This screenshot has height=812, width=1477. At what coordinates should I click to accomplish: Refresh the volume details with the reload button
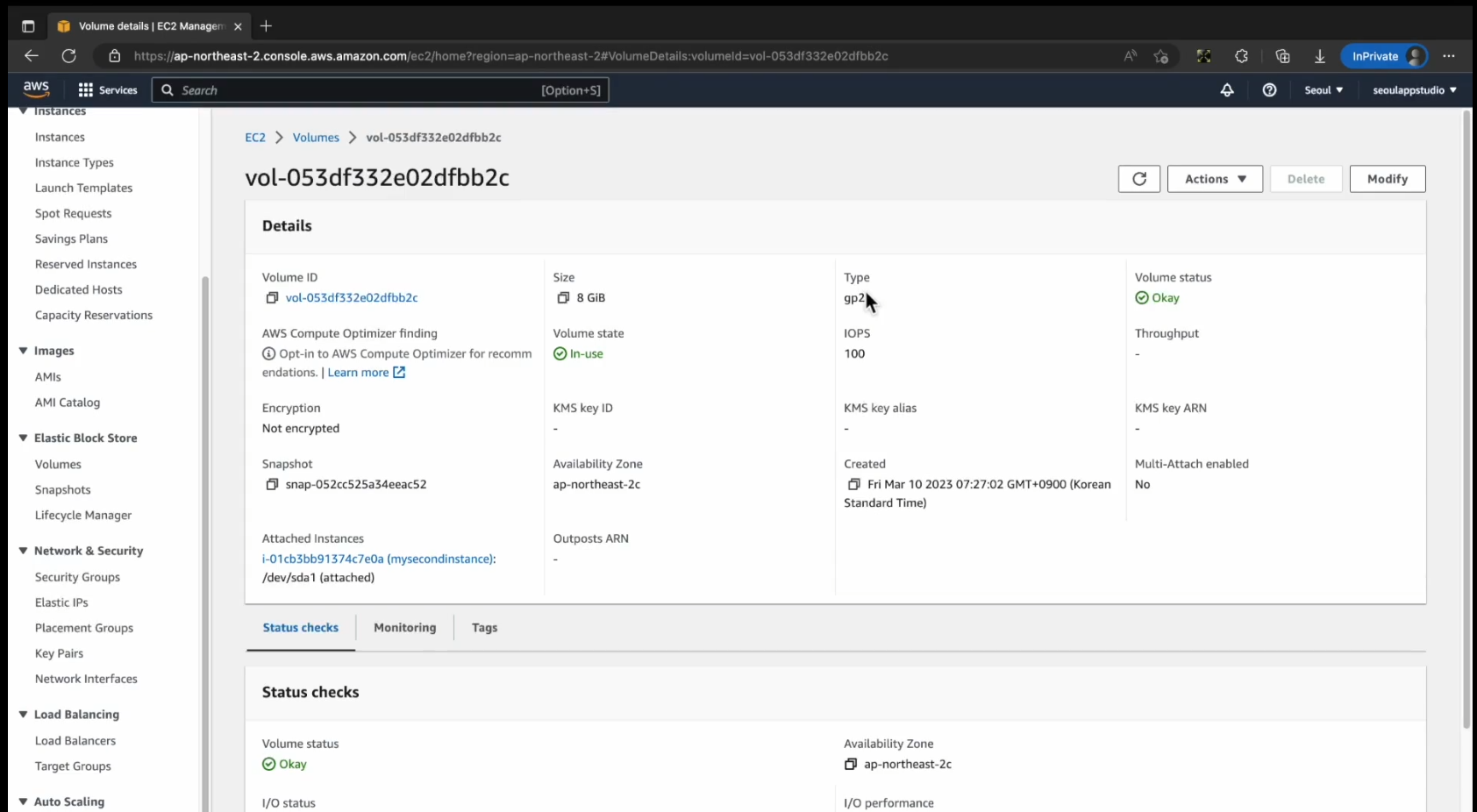pos(1139,179)
